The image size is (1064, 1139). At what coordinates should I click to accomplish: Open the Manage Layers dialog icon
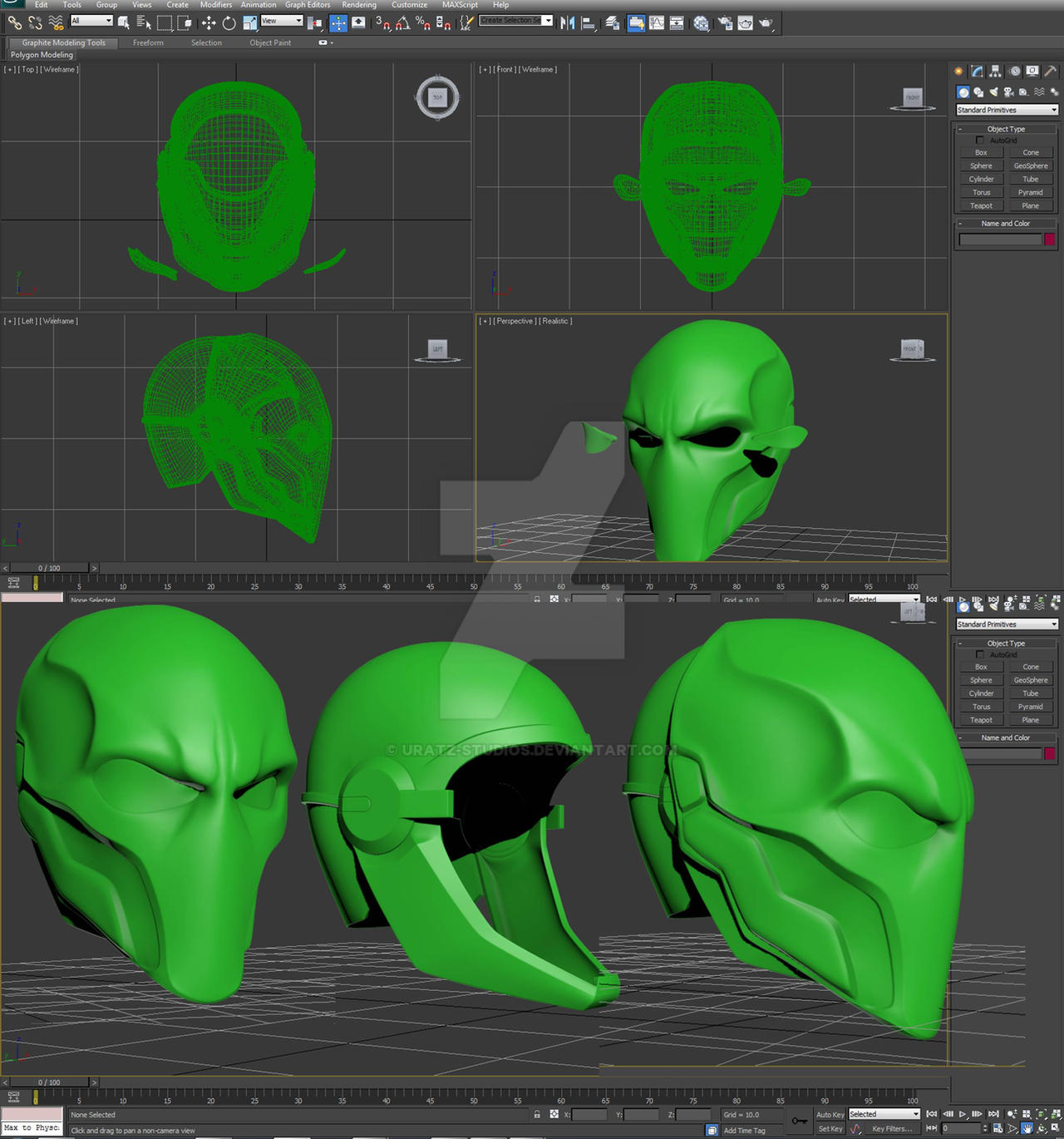[612, 22]
